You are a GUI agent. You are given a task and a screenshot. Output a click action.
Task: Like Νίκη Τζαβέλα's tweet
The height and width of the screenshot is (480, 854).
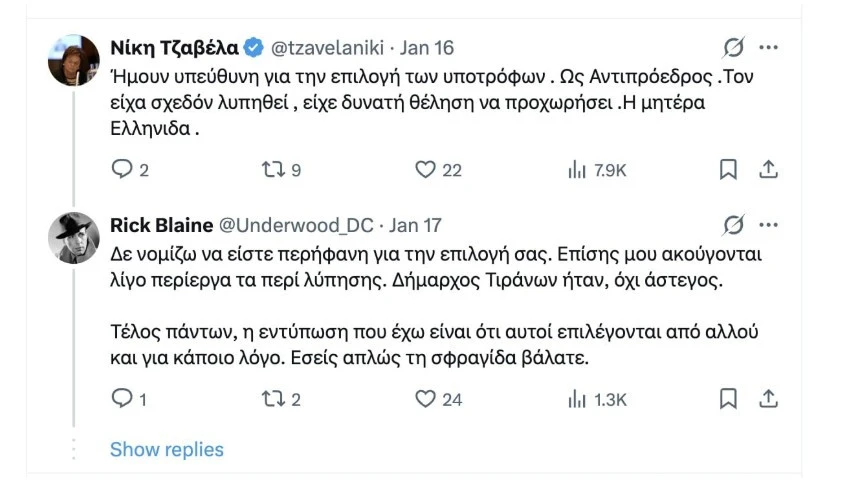click(426, 170)
